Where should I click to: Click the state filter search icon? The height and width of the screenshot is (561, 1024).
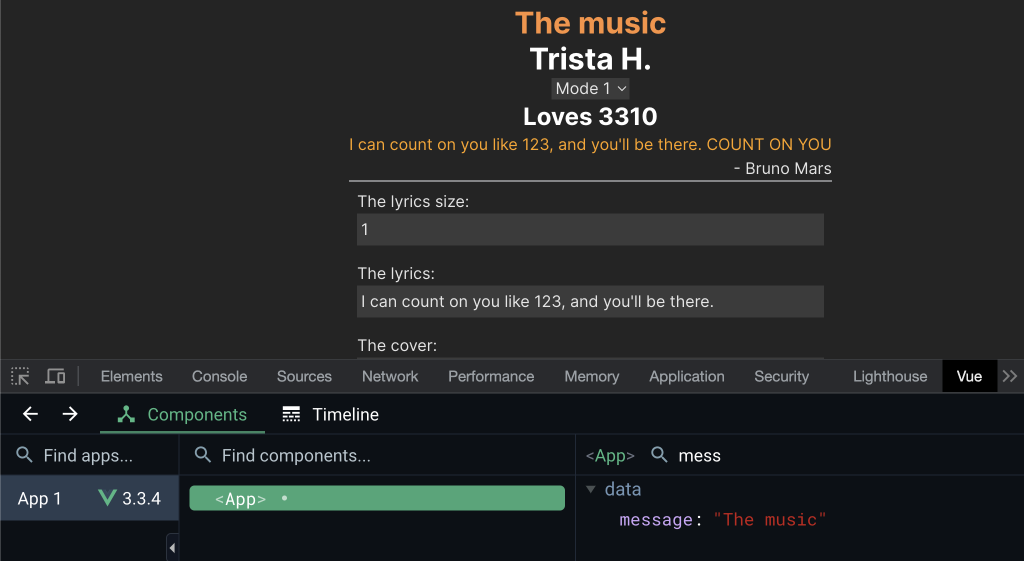660,455
